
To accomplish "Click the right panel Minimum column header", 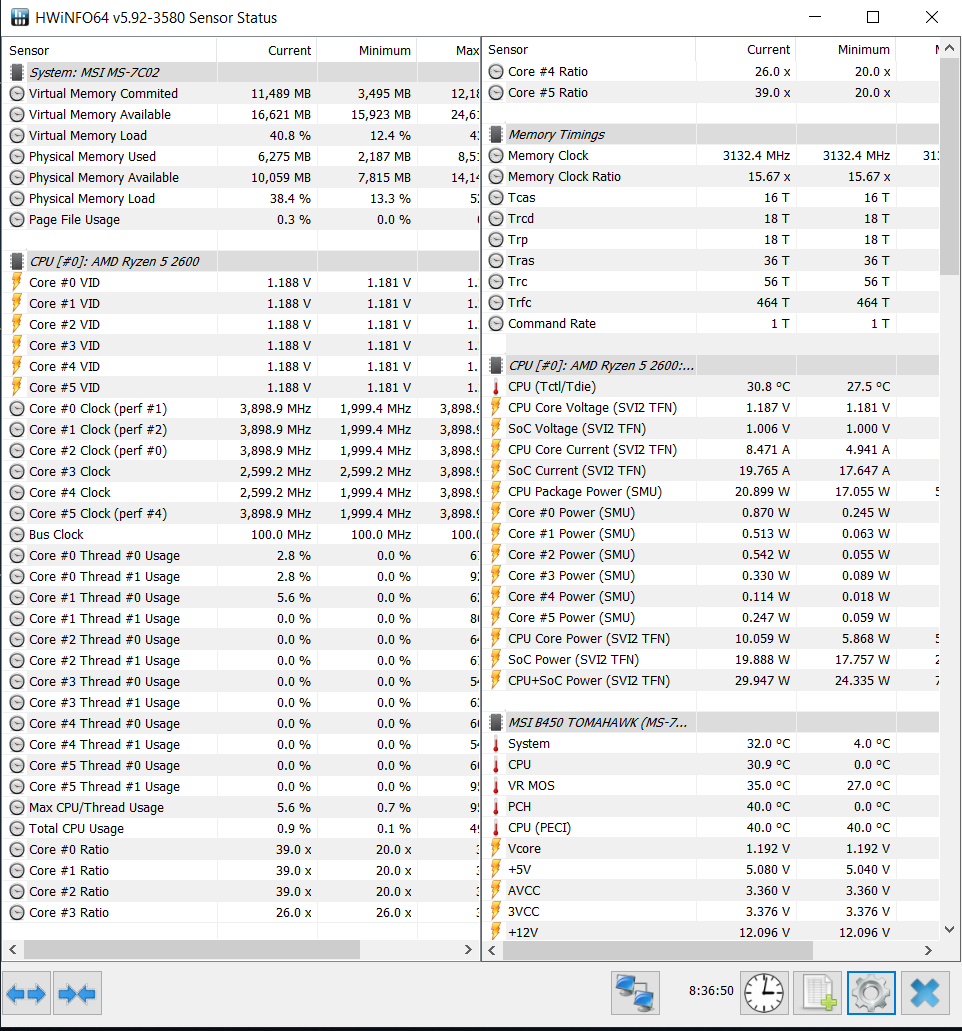I will point(846,50).
